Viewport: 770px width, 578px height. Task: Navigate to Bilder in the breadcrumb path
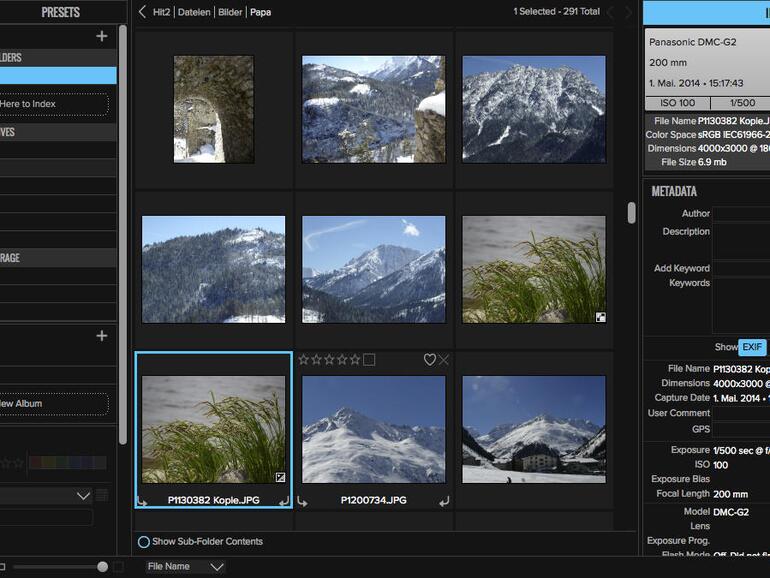pyautogui.click(x=229, y=12)
